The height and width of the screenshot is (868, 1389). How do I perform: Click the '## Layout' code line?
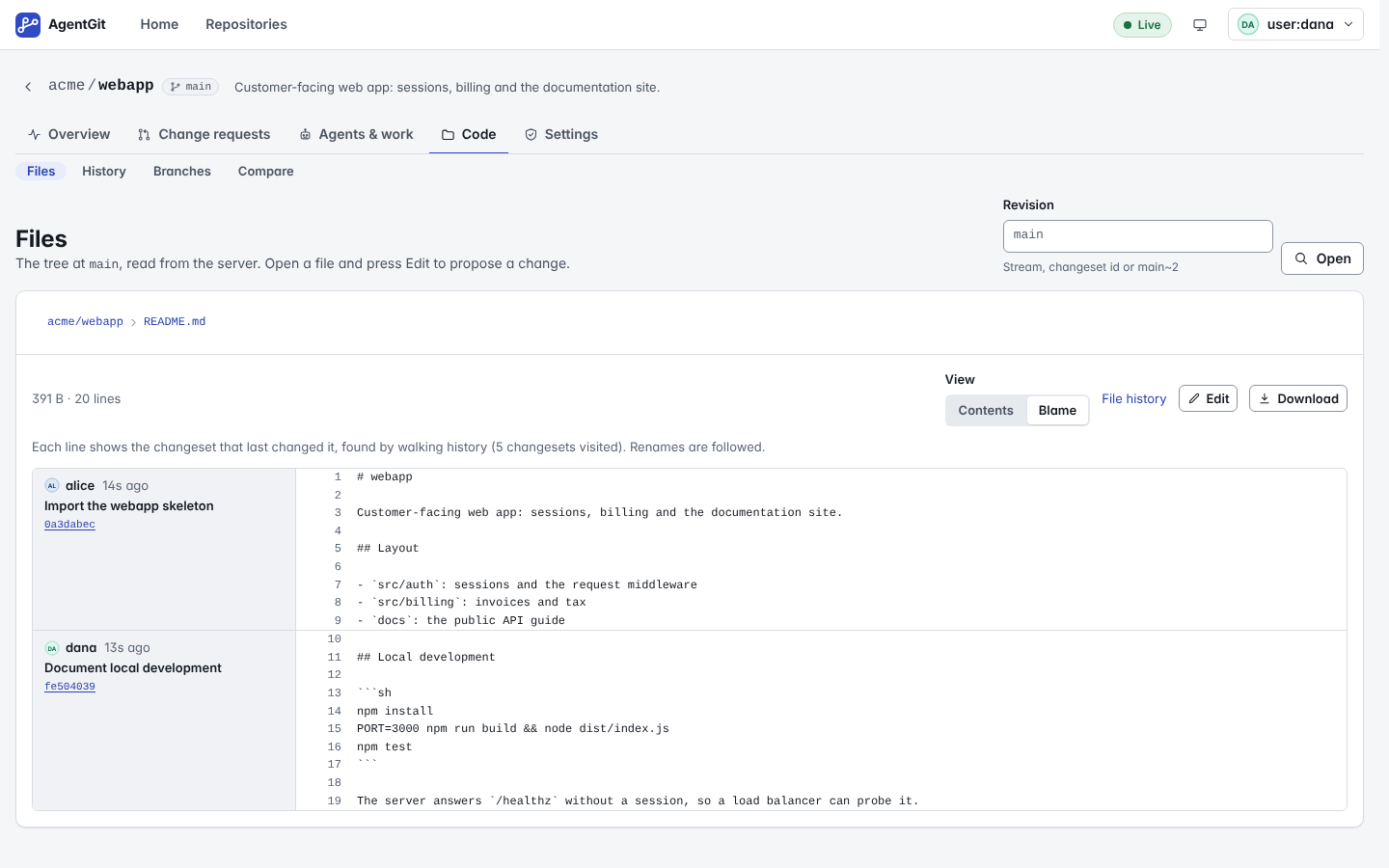click(388, 548)
